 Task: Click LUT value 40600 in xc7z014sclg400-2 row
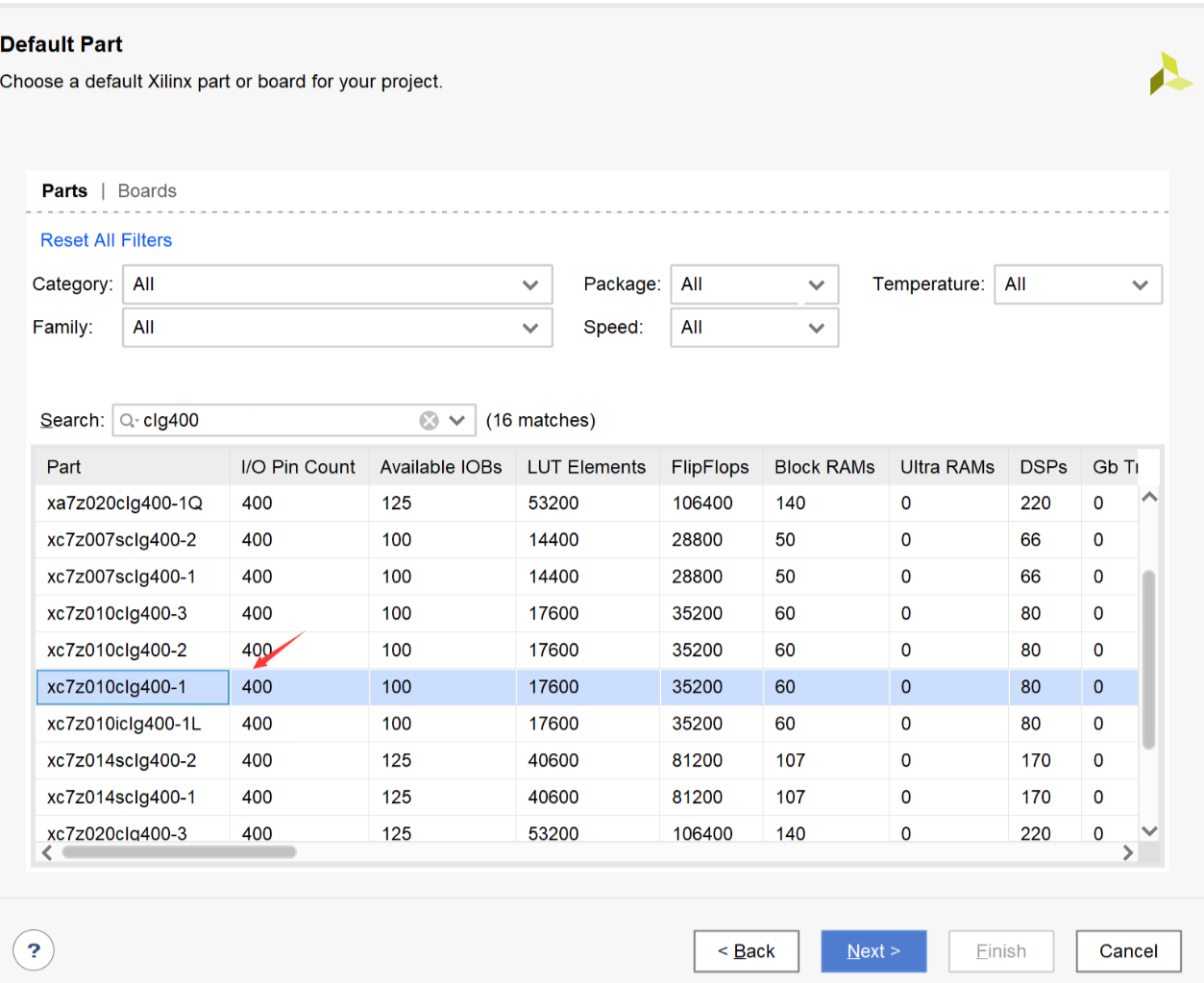pos(553,760)
